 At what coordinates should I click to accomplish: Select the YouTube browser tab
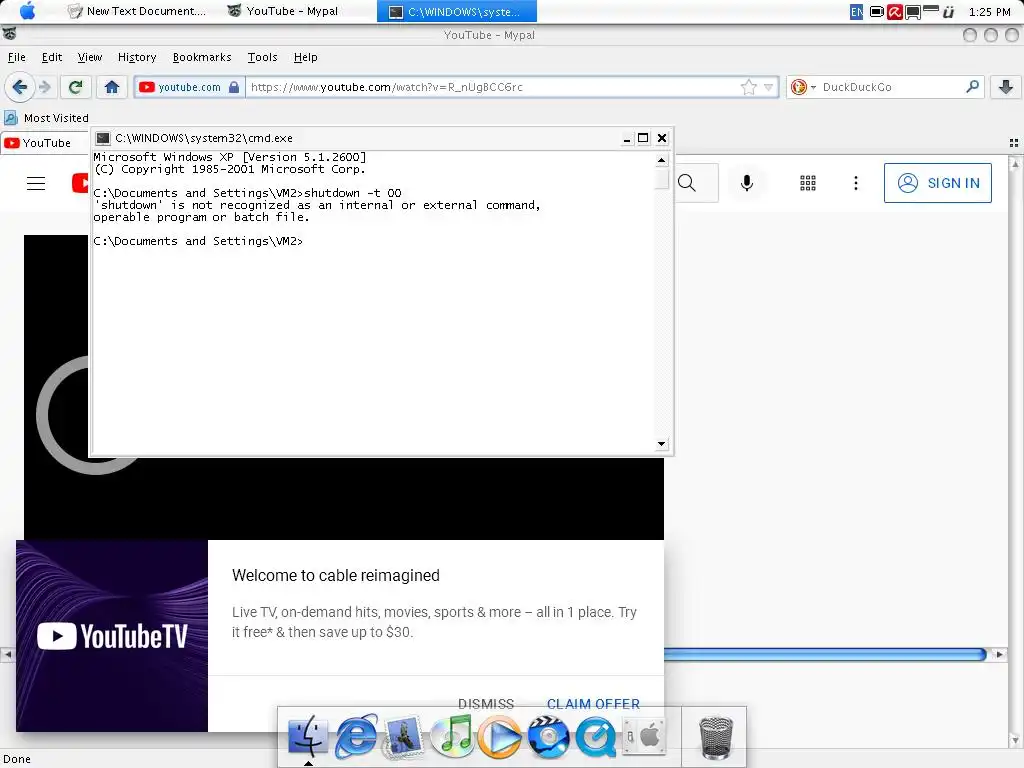click(44, 143)
